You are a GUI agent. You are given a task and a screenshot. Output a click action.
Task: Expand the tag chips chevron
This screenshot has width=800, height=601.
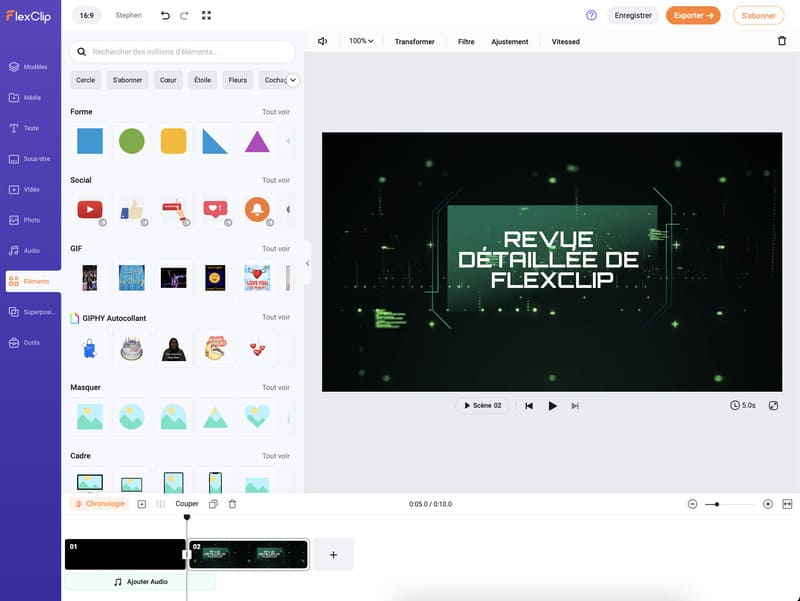coord(293,80)
